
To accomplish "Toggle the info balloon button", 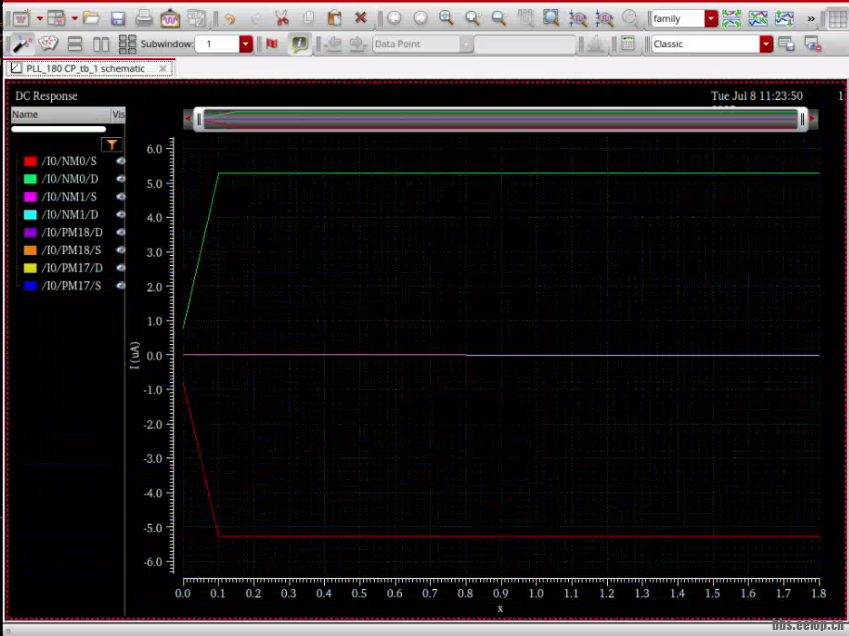I will tap(299, 44).
